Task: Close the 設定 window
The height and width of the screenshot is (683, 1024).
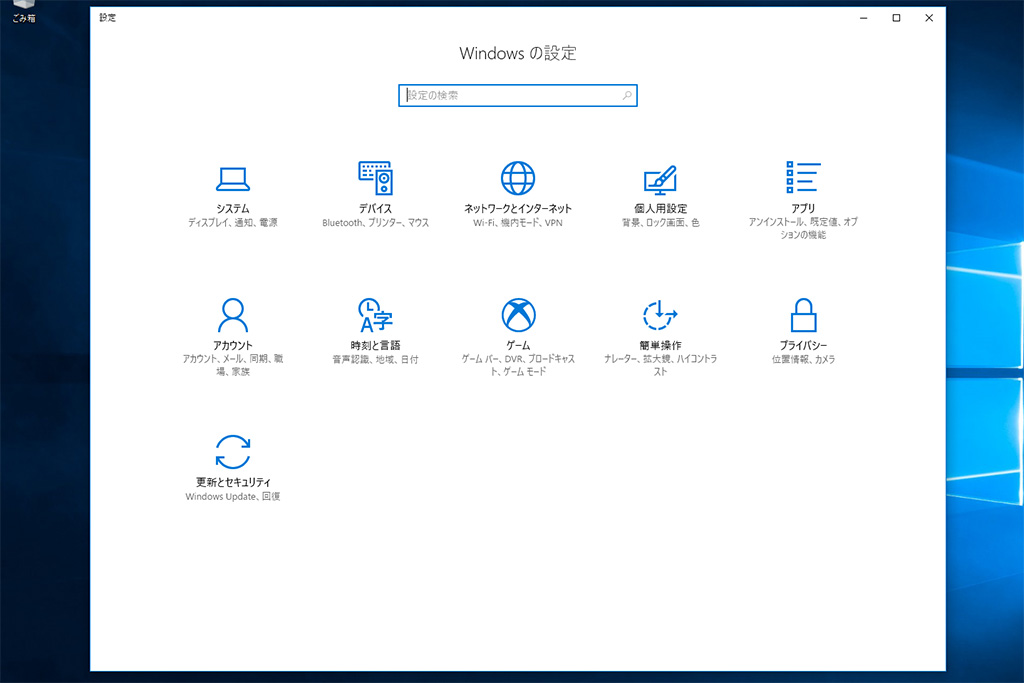Action: click(x=929, y=18)
